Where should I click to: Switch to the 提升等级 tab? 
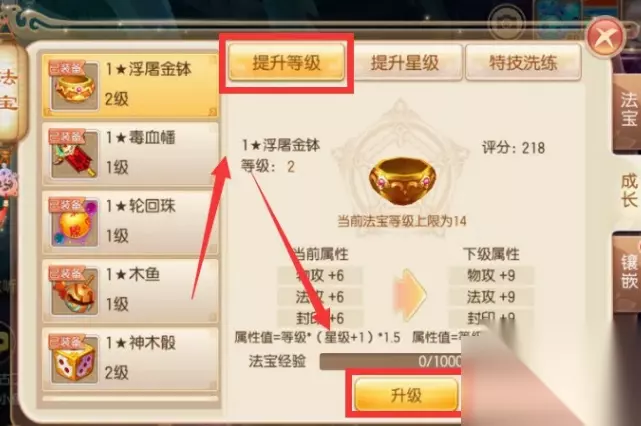[x=286, y=63]
